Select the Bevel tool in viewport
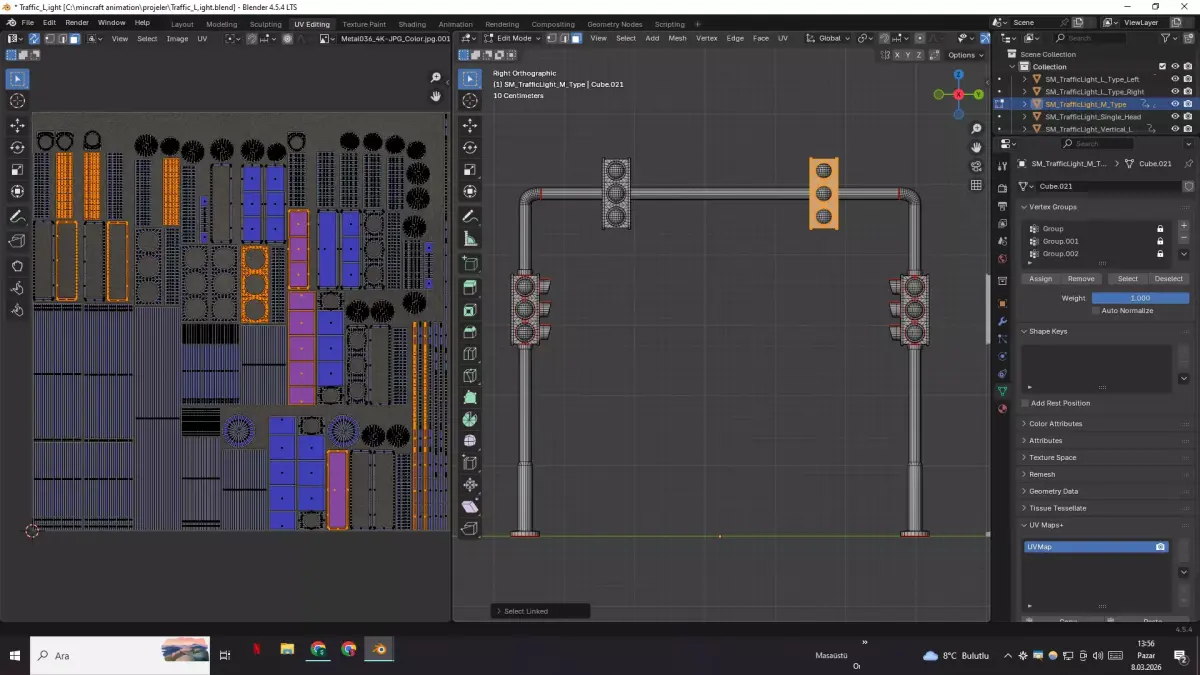The image size is (1200, 675). tap(470, 332)
